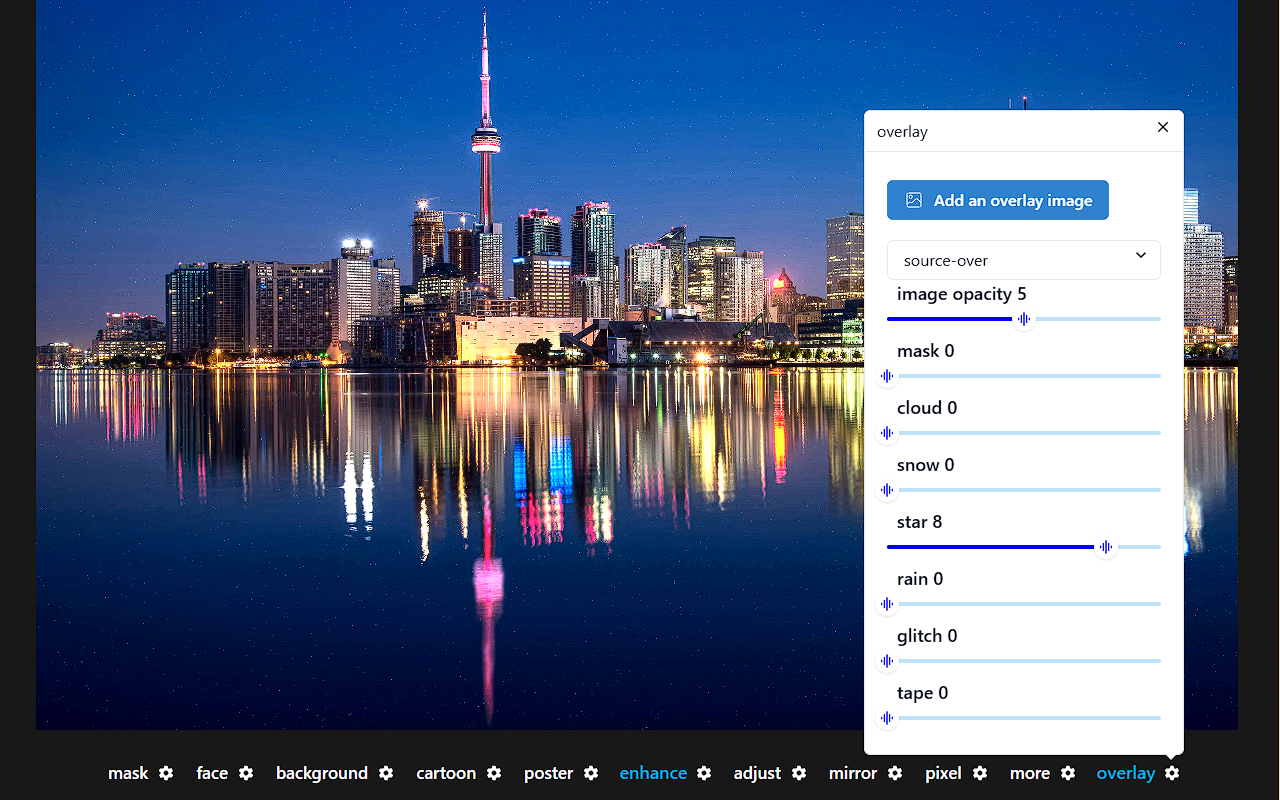Open adjust settings using its gear
This screenshot has height=800, width=1280.
(798, 773)
